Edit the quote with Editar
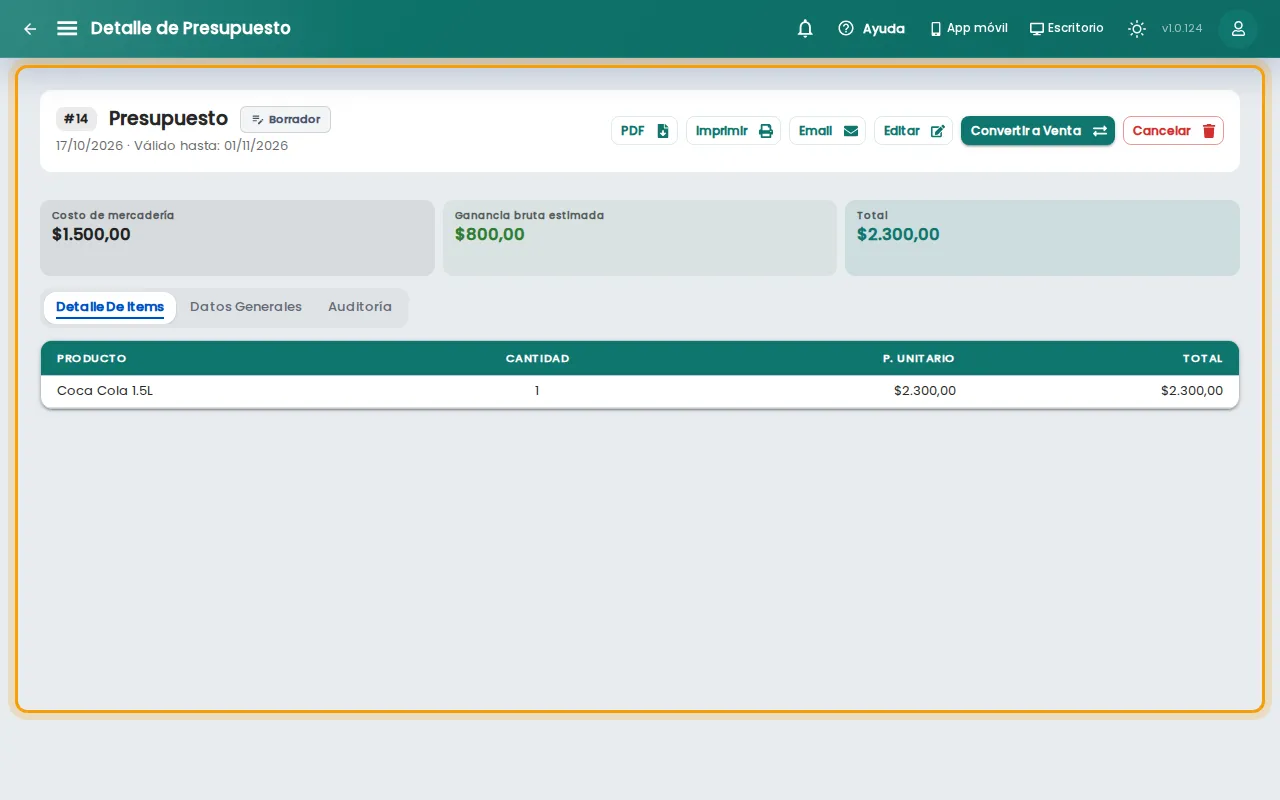Screen dimensions: 1280x800 [x=913, y=131]
